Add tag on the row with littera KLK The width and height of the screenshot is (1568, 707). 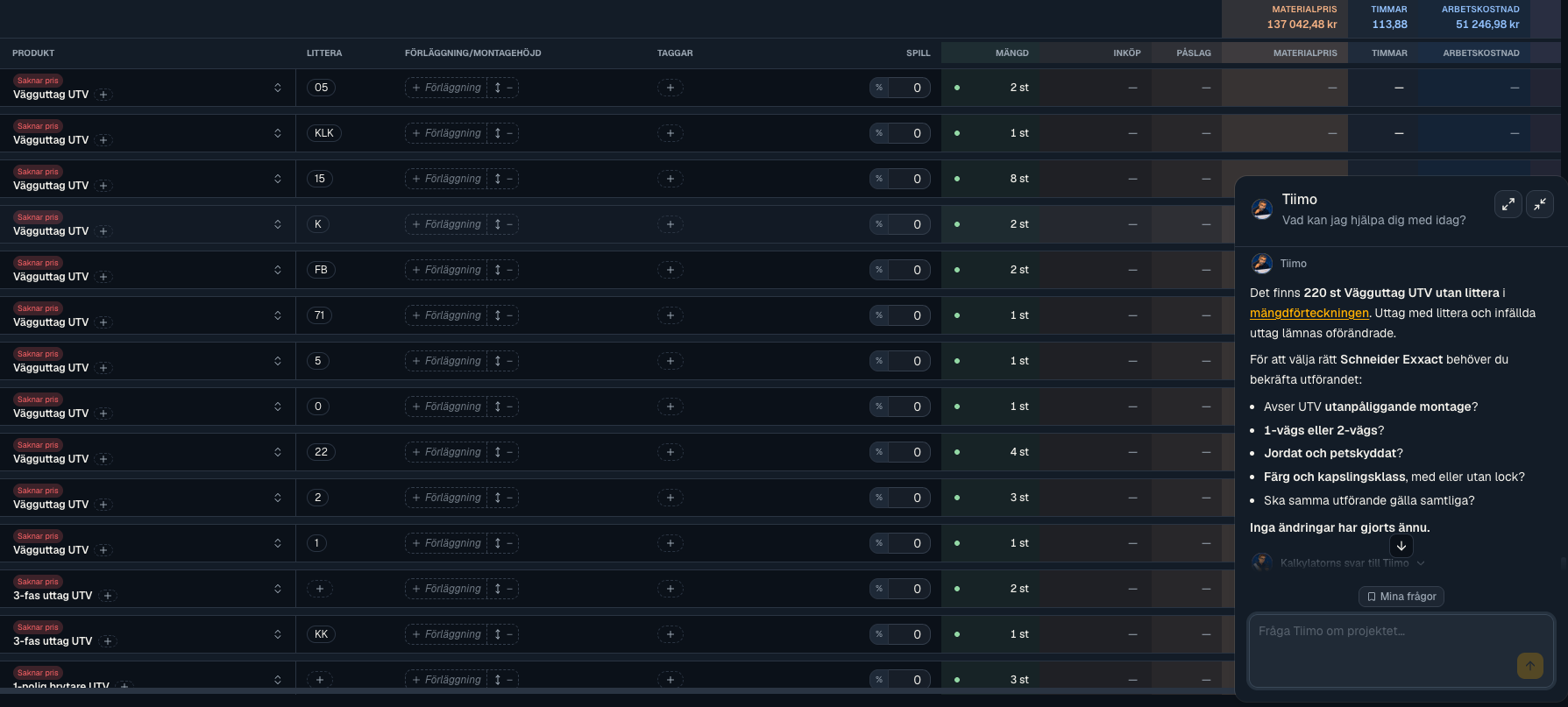[x=670, y=133]
